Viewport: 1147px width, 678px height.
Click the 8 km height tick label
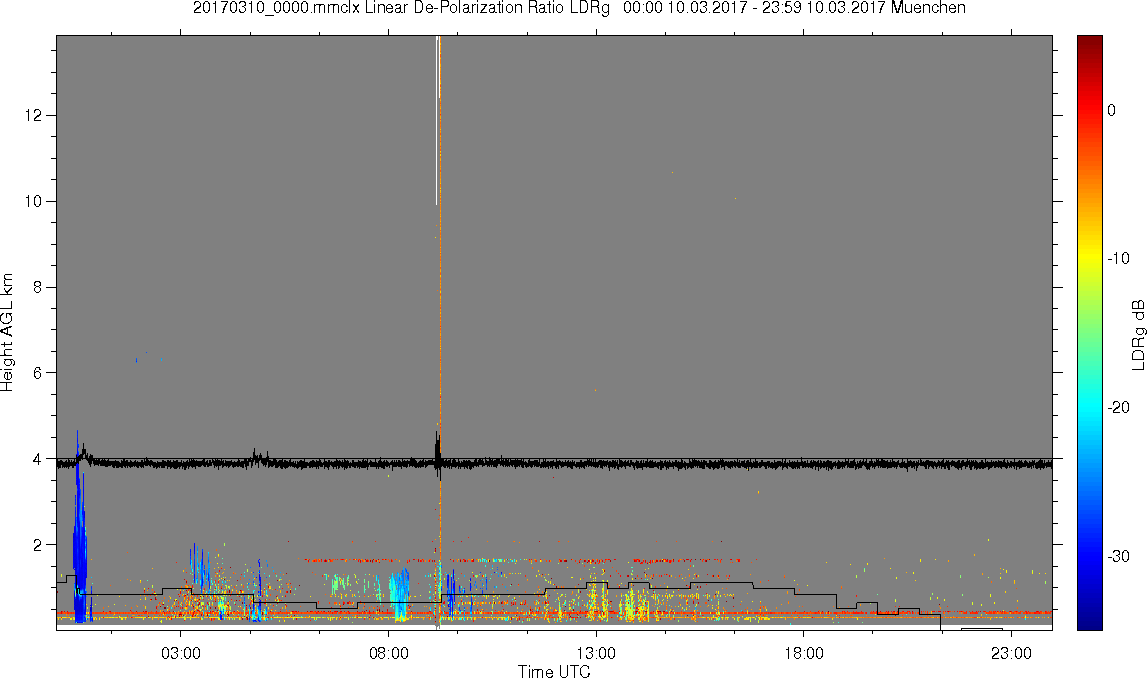[x=38, y=287]
